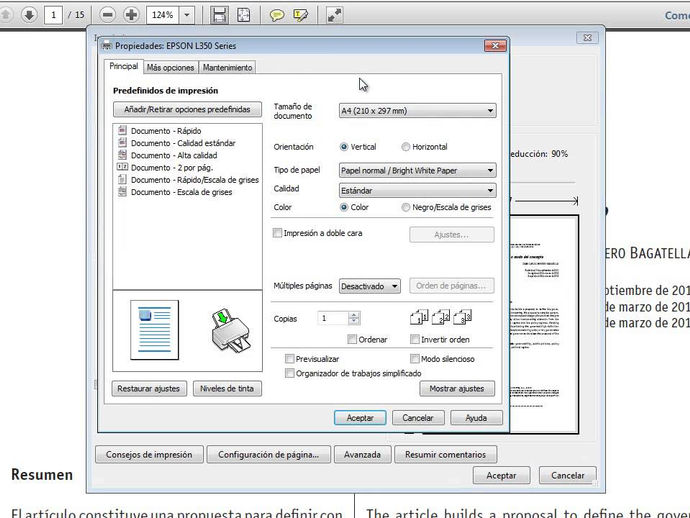Click Configuración de página button

268,455
